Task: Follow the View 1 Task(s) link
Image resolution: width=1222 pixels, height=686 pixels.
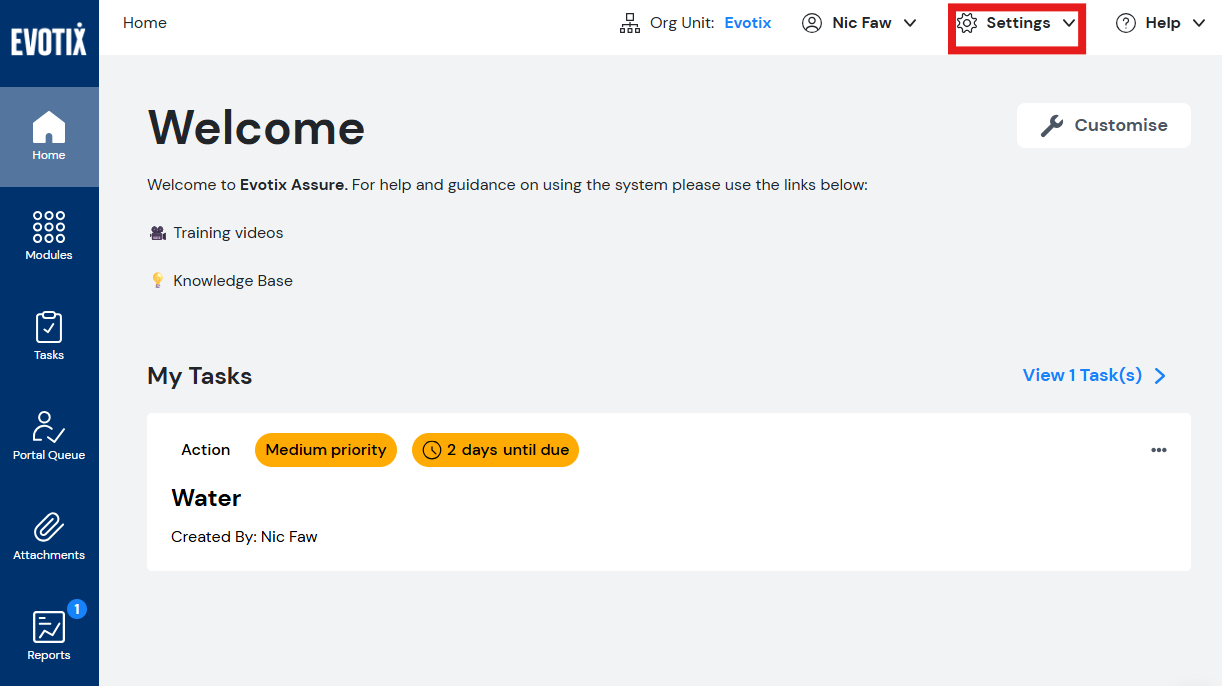Action: tap(1095, 375)
